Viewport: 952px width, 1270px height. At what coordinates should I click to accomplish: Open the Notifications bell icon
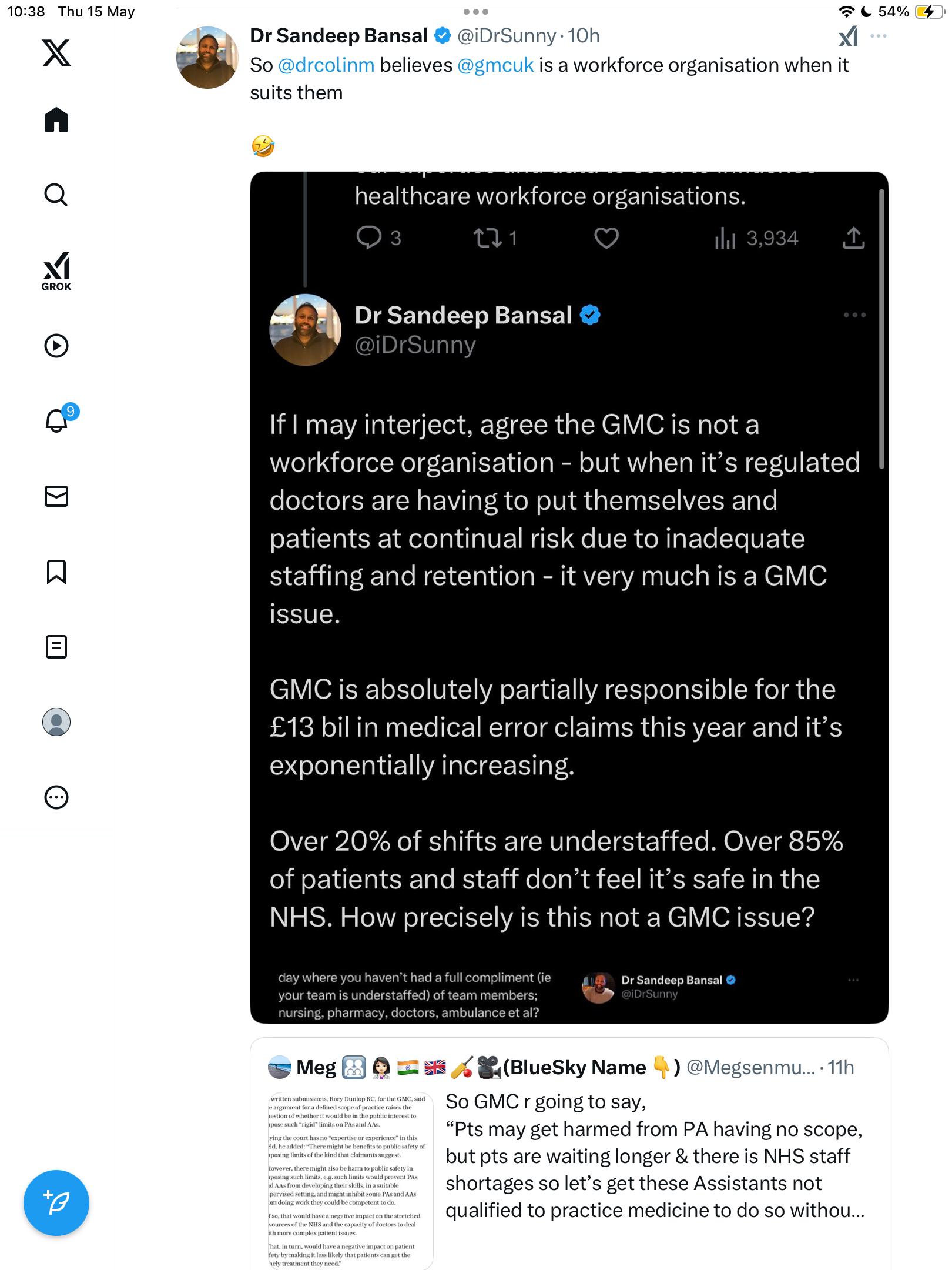59,419
